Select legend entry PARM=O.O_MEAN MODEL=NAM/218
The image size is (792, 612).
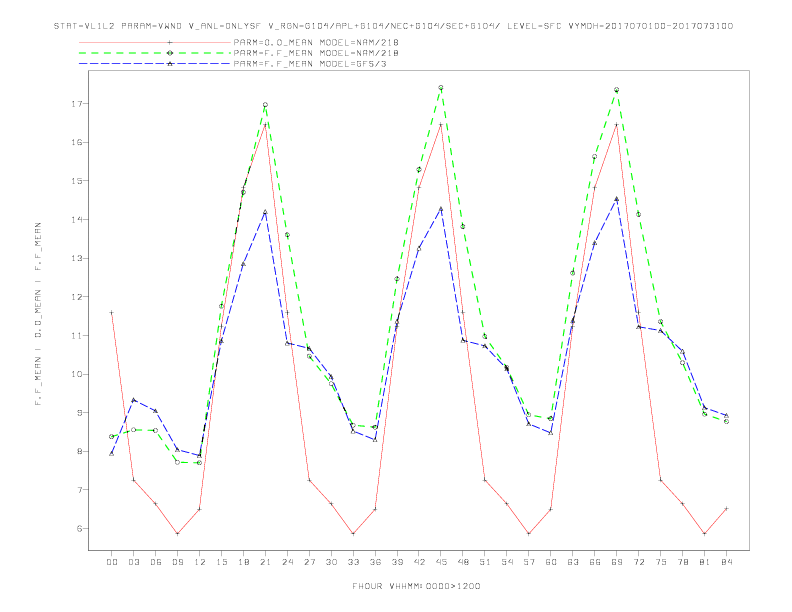click(316, 42)
